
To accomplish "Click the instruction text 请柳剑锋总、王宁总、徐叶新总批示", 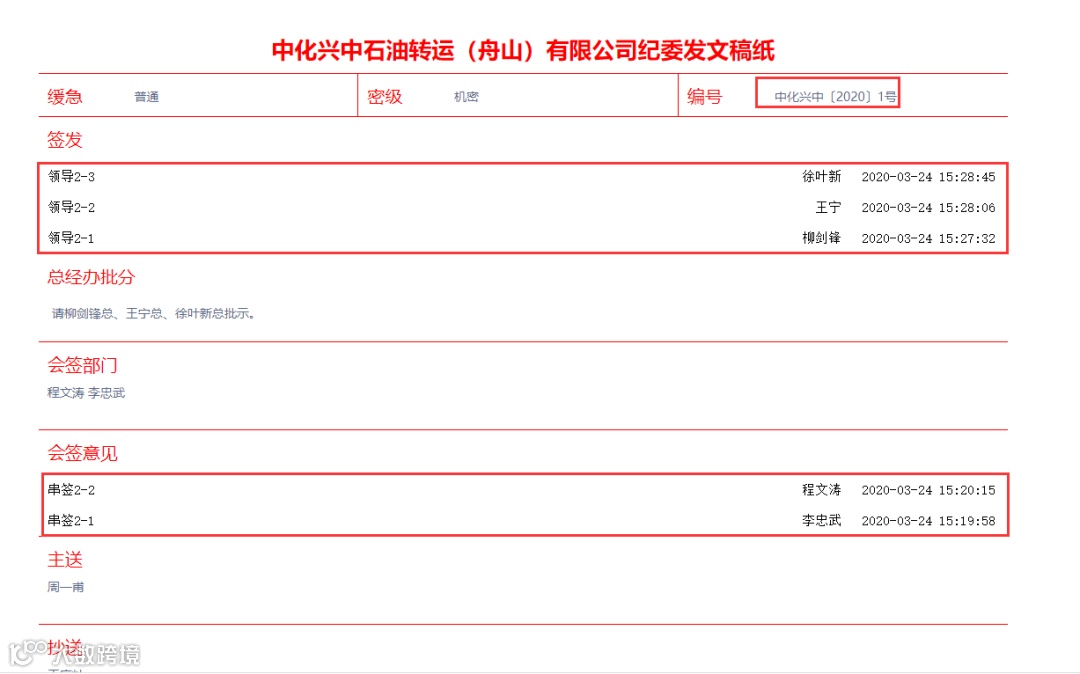I will click(154, 314).
